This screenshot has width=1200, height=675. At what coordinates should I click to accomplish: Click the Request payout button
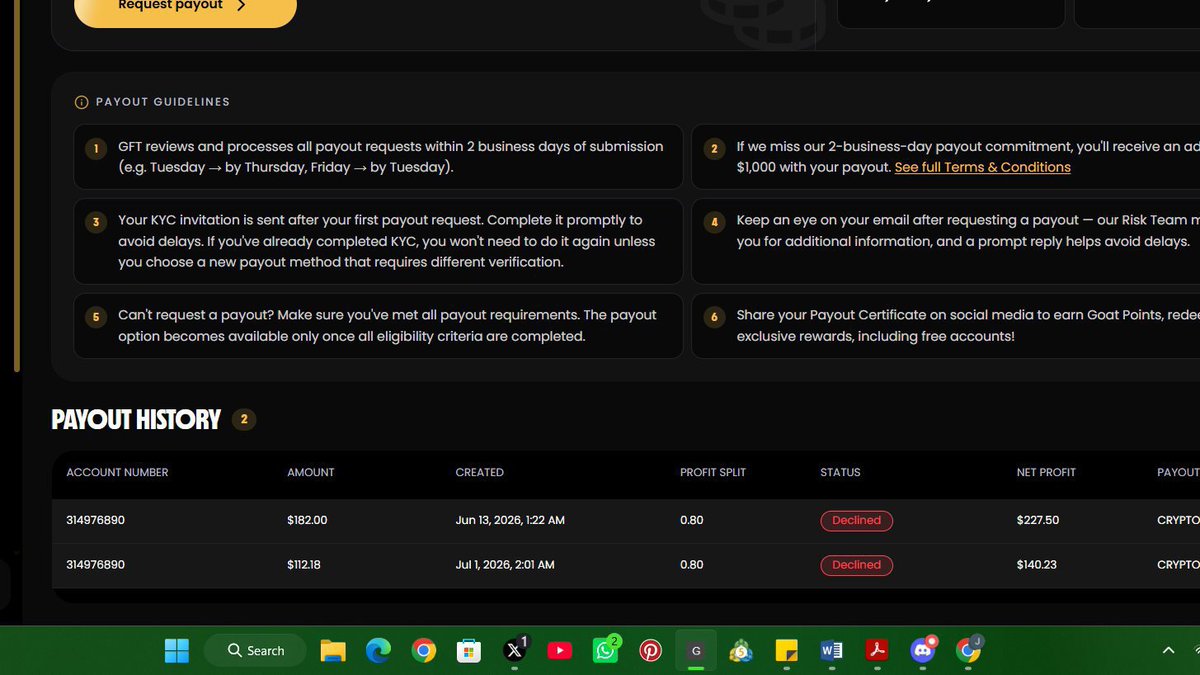click(x=185, y=8)
